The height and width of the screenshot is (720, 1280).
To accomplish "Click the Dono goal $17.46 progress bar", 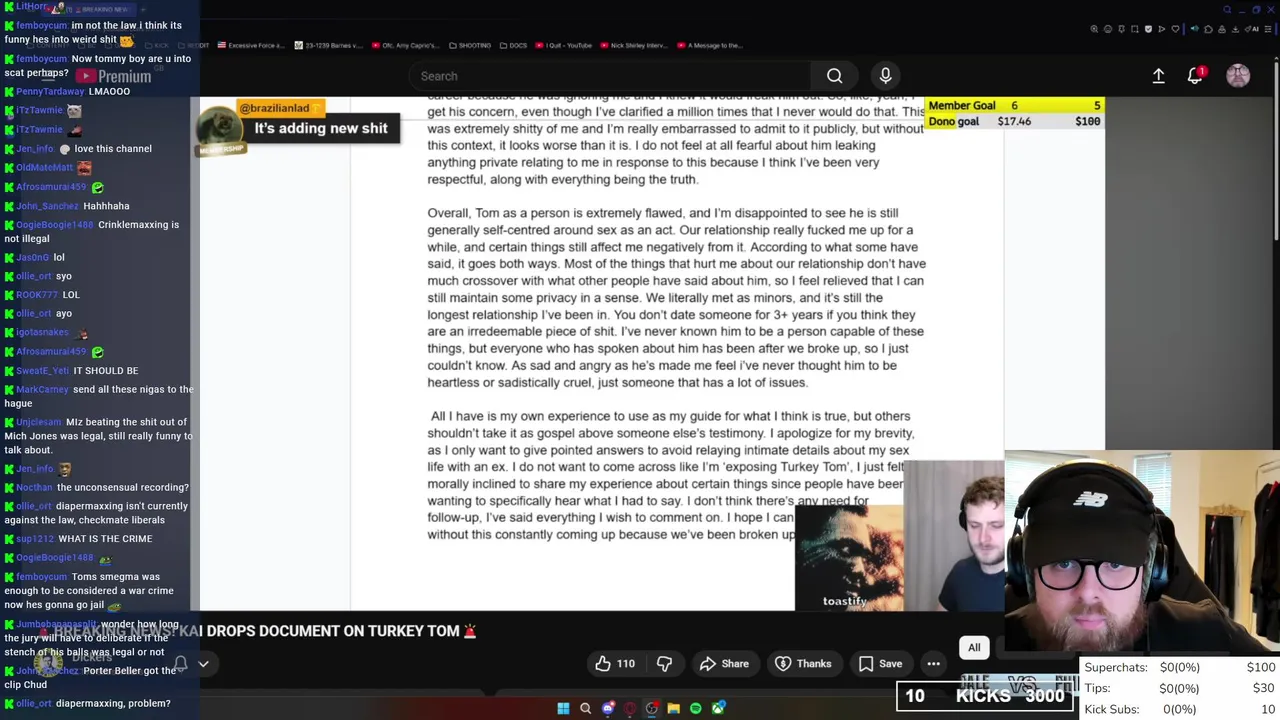I will pyautogui.click(x=1014, y=121).
